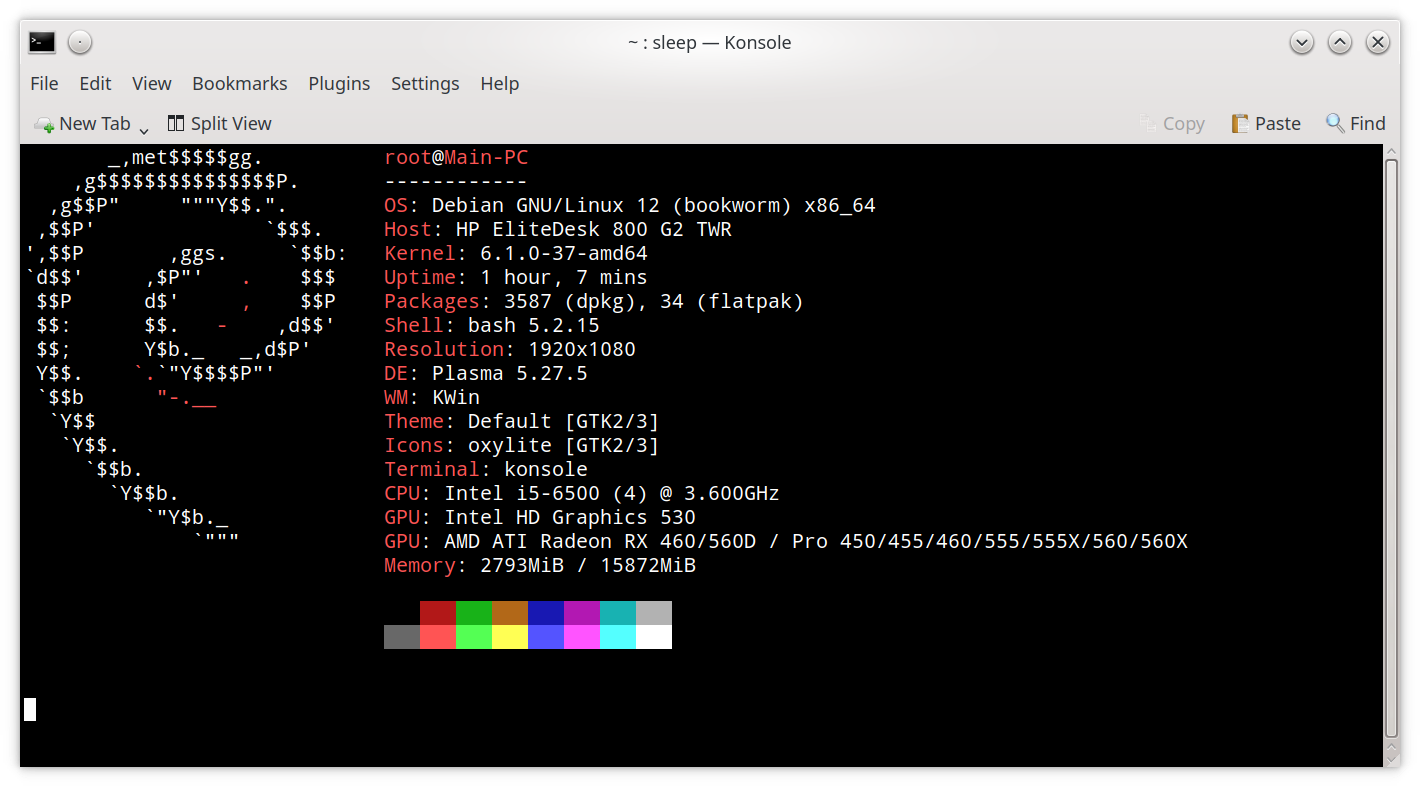The height and width of the screenshot is (787, 1420).
Task: Click the terminal cursor block
Action: [x=30, y=709]
